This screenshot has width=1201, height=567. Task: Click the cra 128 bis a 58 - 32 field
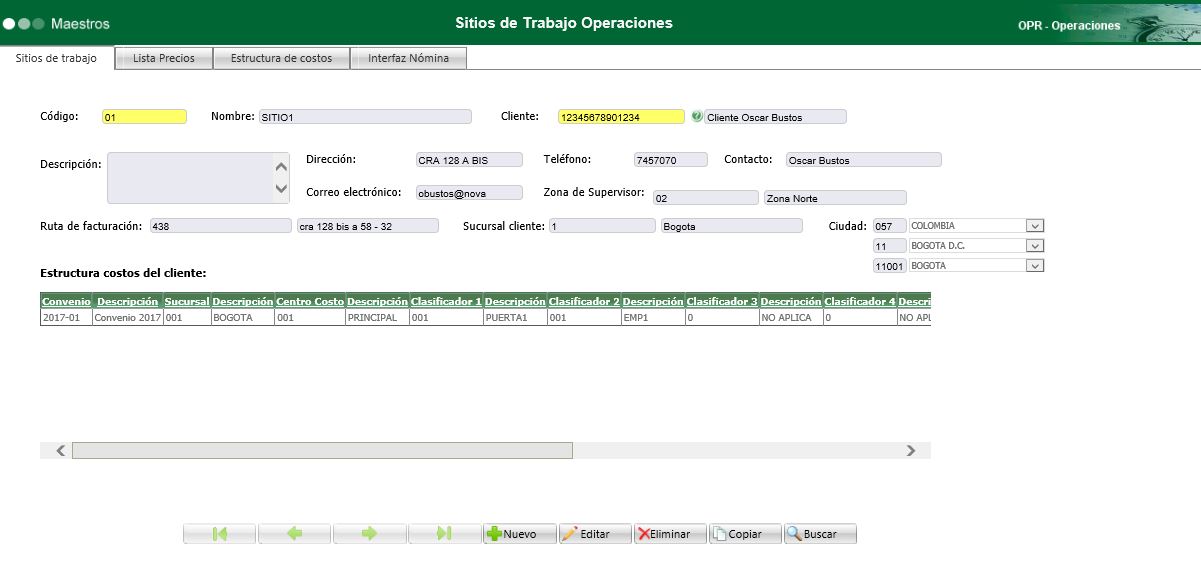click(368, 226)
